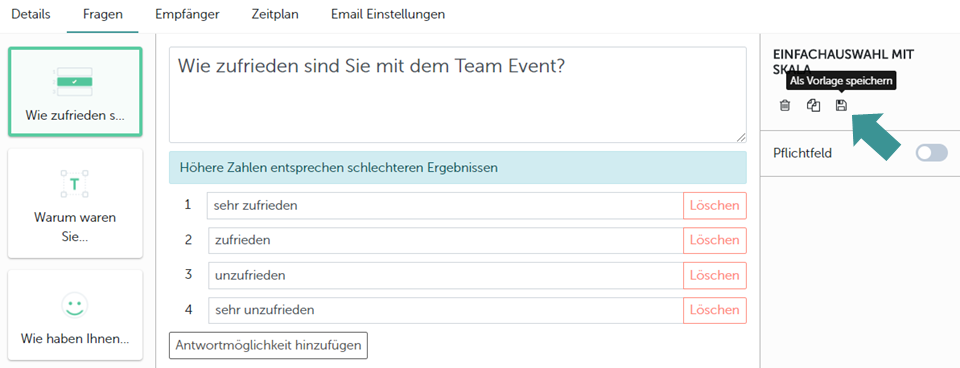
Task: Select the smiley question icon
Action: point(75,305)
